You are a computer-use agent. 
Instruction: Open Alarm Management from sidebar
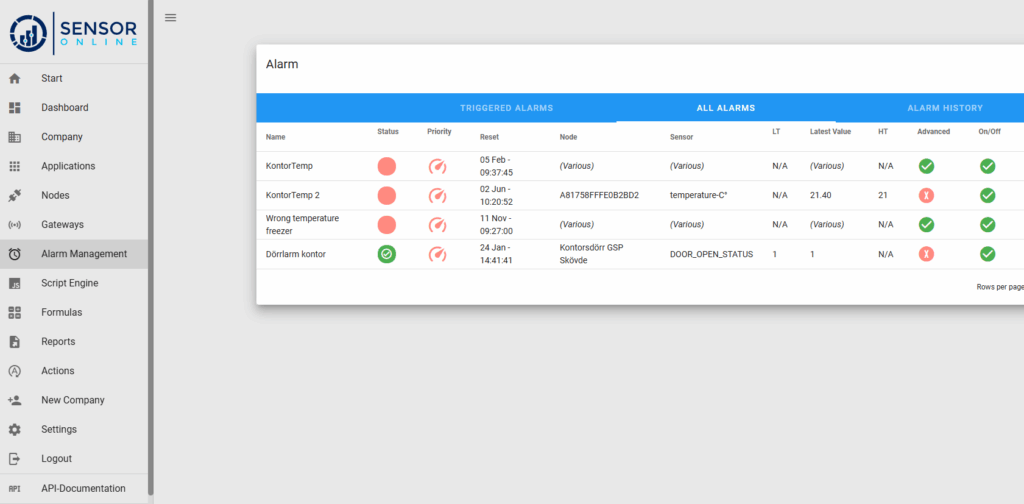83,254
